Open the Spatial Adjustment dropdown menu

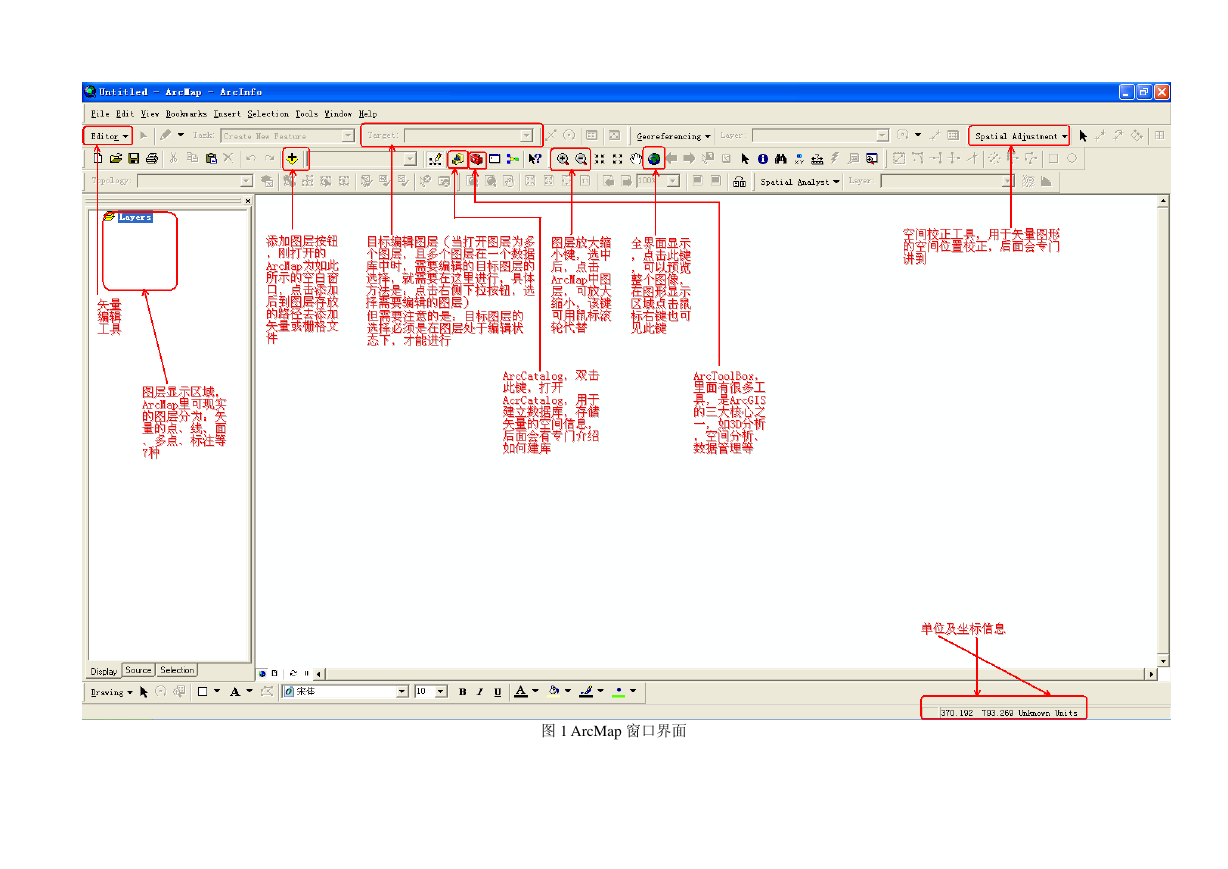1021,136
